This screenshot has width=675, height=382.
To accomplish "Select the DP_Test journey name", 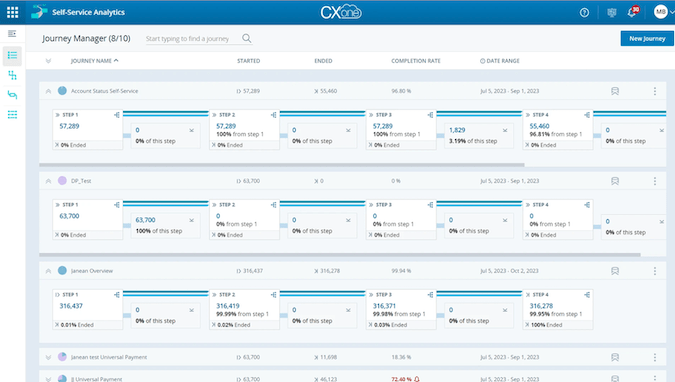I will pyautogui.click(x=81, y=181).
